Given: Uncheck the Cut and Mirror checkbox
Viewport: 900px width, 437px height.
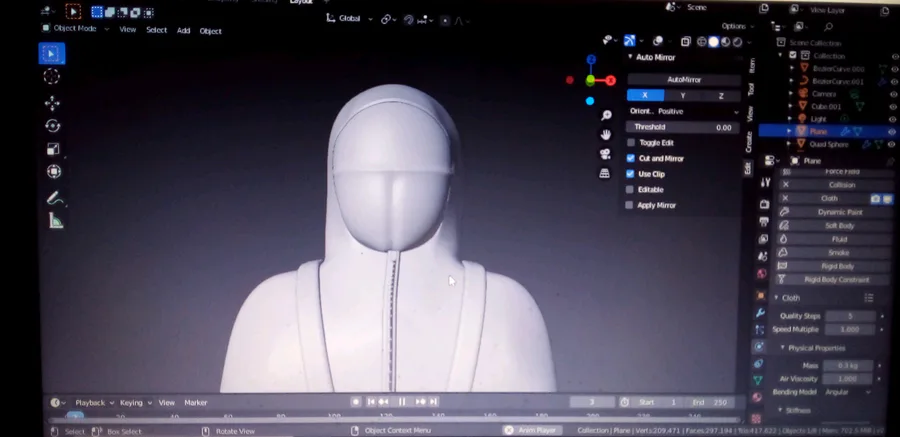Looking at the screenshot, I should (x=631, y=158).
